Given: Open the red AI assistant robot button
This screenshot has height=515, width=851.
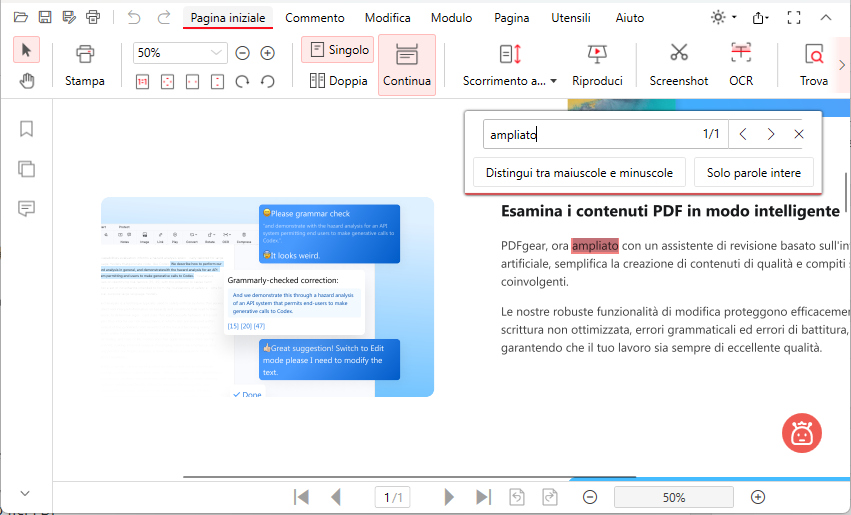Looking at the screenshot, I should [x=802, y=433].
